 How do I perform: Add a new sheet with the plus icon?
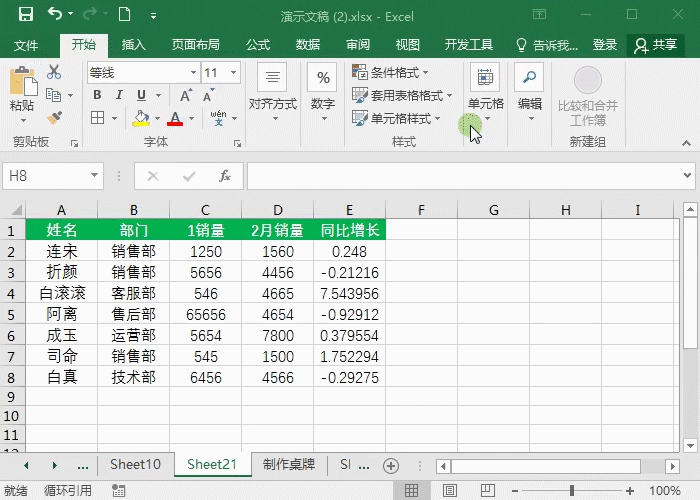point(391,466)
